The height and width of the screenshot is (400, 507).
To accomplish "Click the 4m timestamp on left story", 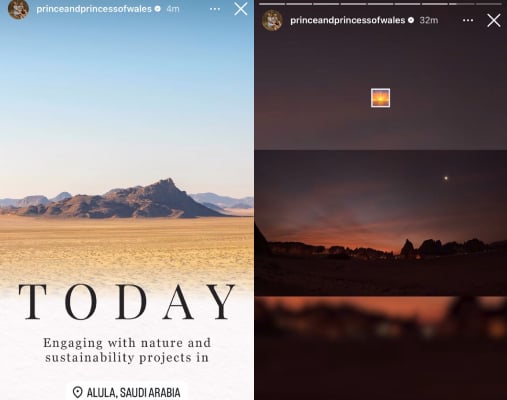I will [173, 9].
